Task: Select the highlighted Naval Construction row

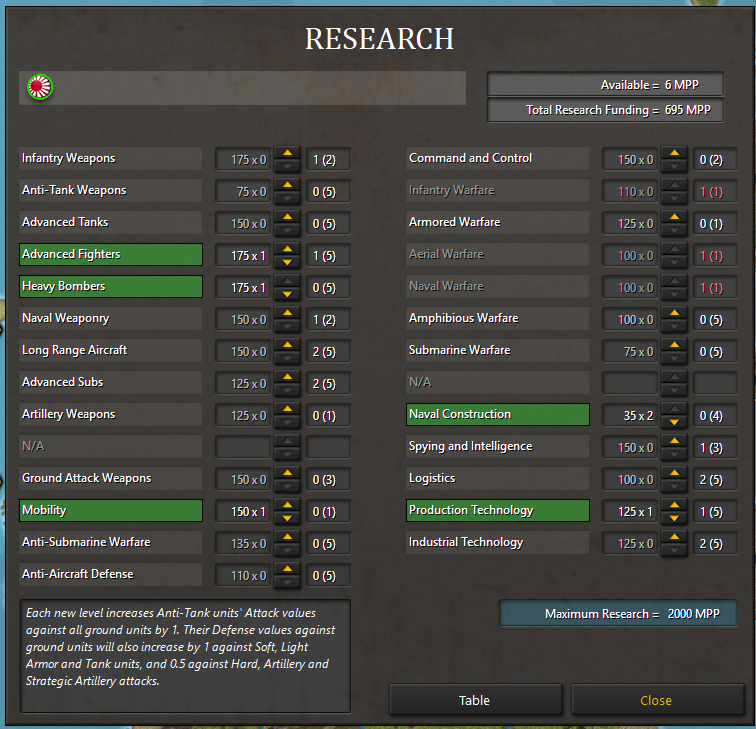Action: point(498,415)
